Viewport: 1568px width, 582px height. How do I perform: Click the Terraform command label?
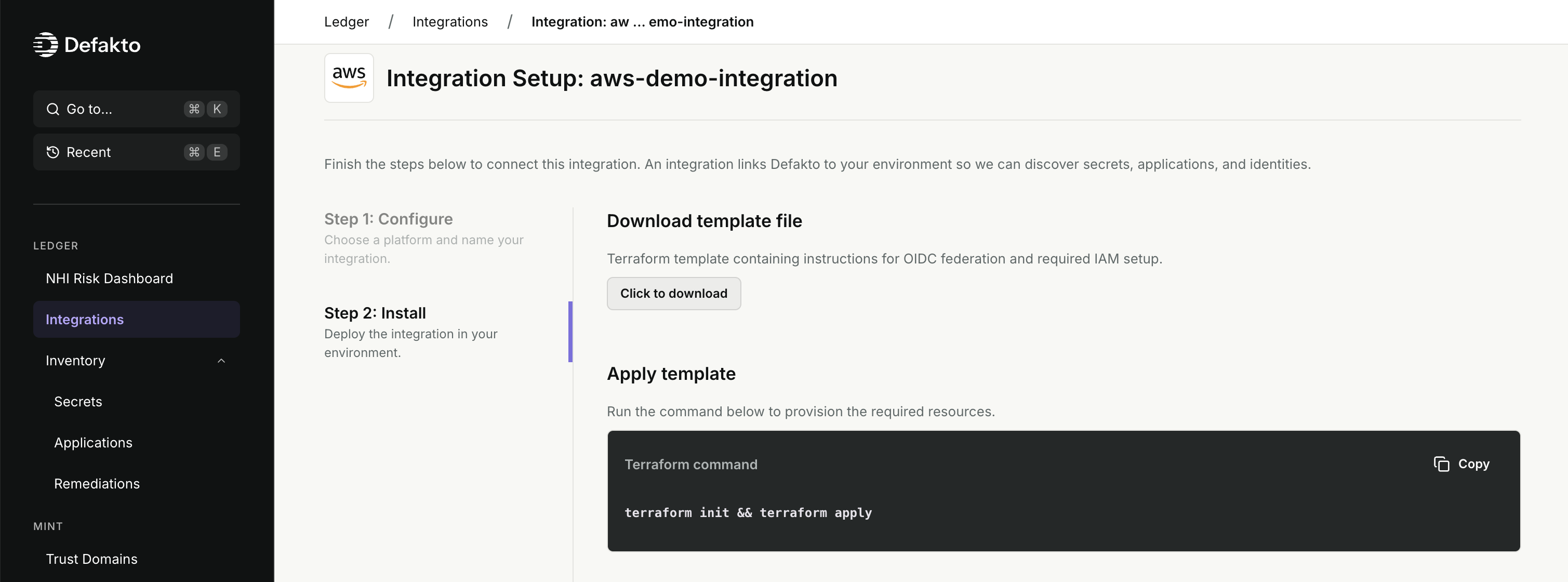[x=691, y=465]
